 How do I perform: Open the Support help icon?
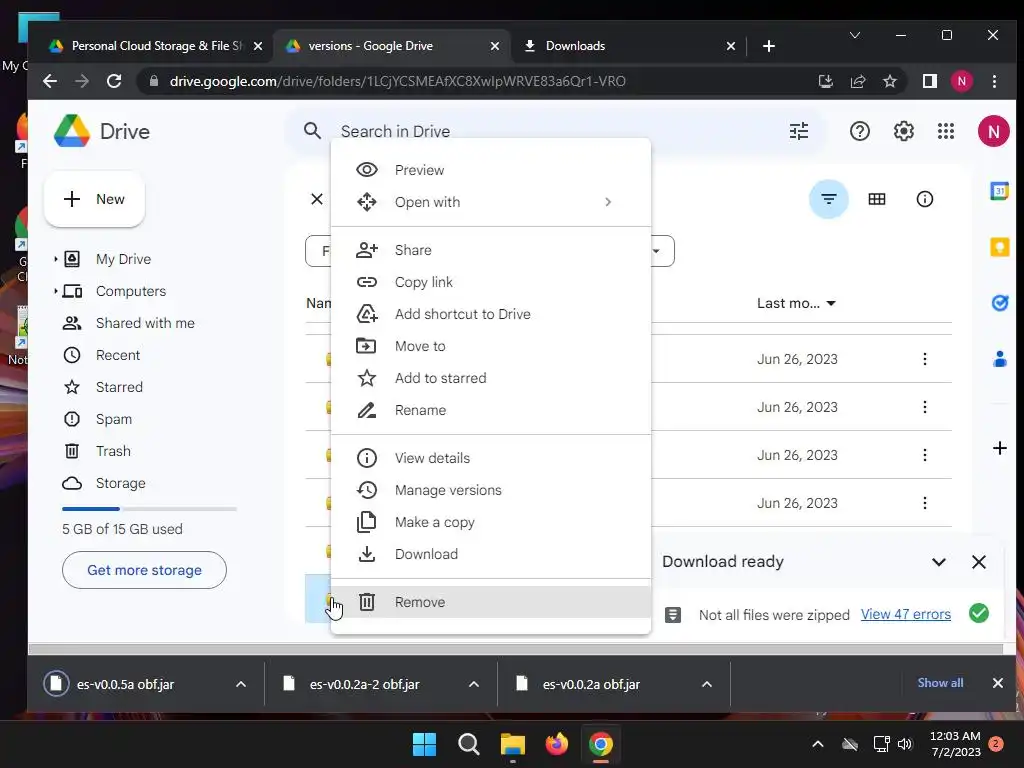pos(859,131)
